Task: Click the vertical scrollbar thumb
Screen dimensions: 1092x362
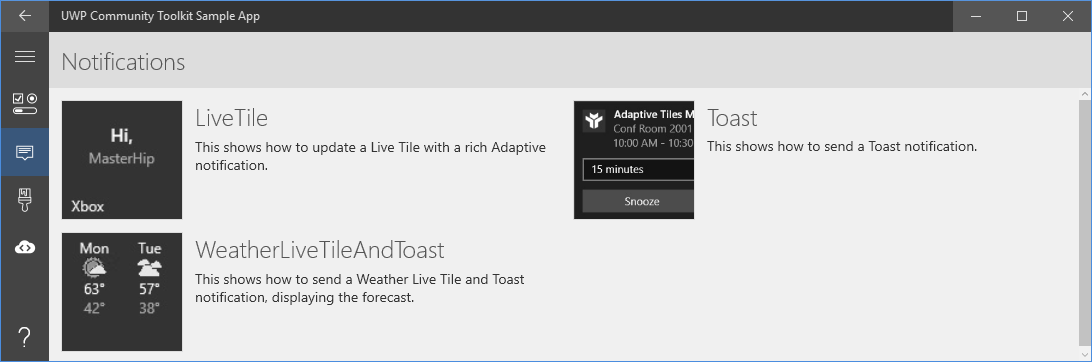Action: [1084, 224]
